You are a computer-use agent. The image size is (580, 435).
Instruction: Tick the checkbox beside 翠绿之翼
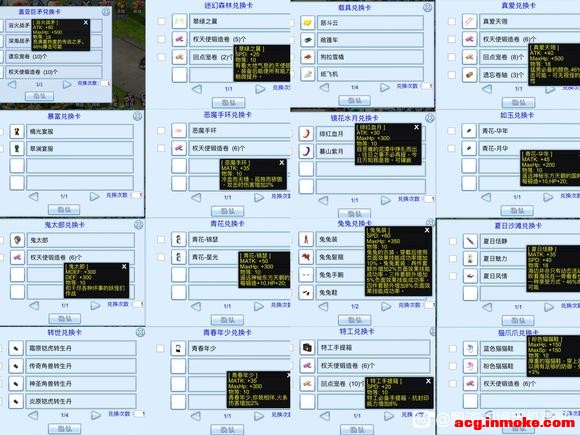pyautogui.click(x=162, y=21)
